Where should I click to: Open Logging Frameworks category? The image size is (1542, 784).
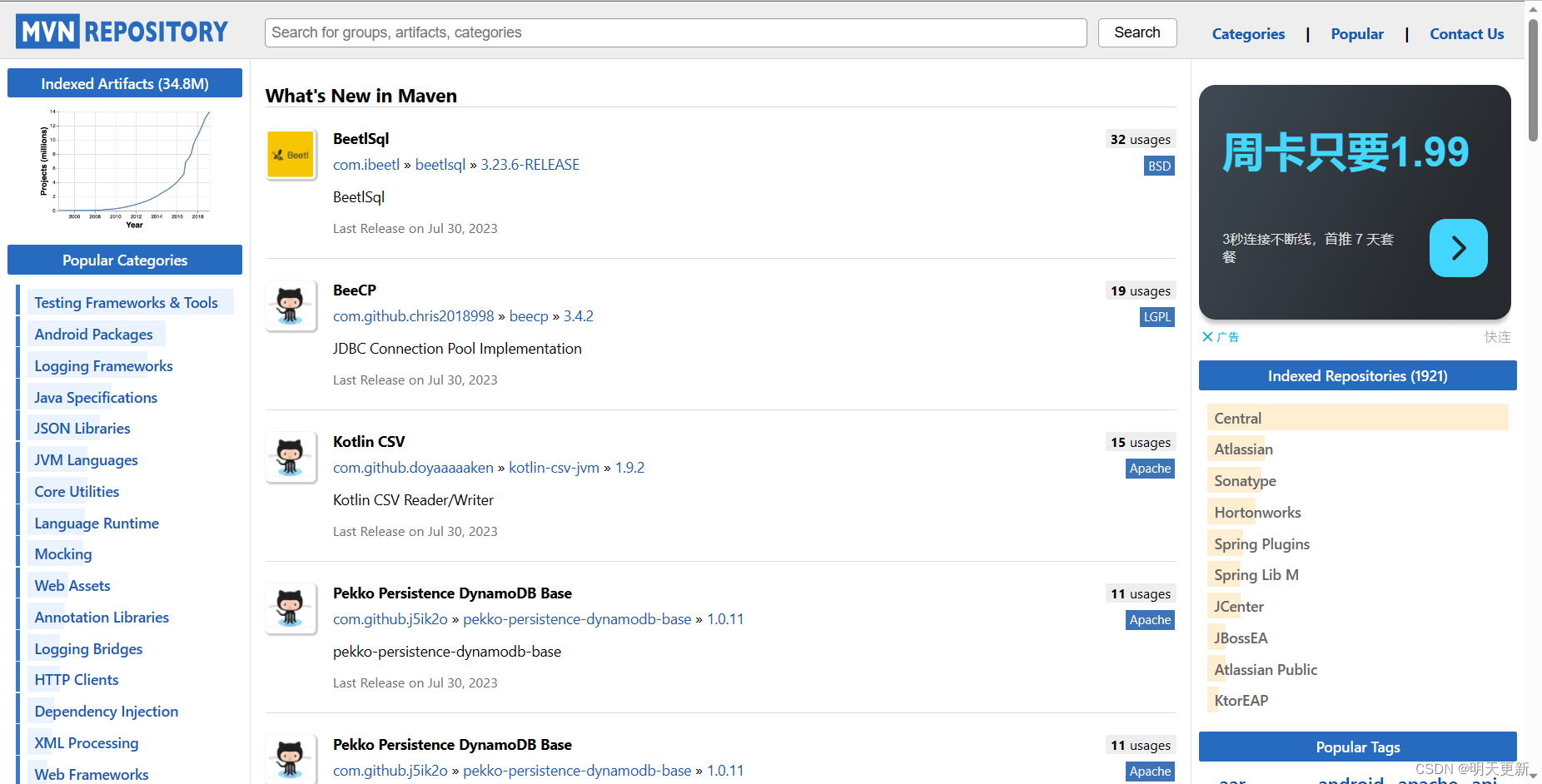pyautogui.click(x=103, y=366)
